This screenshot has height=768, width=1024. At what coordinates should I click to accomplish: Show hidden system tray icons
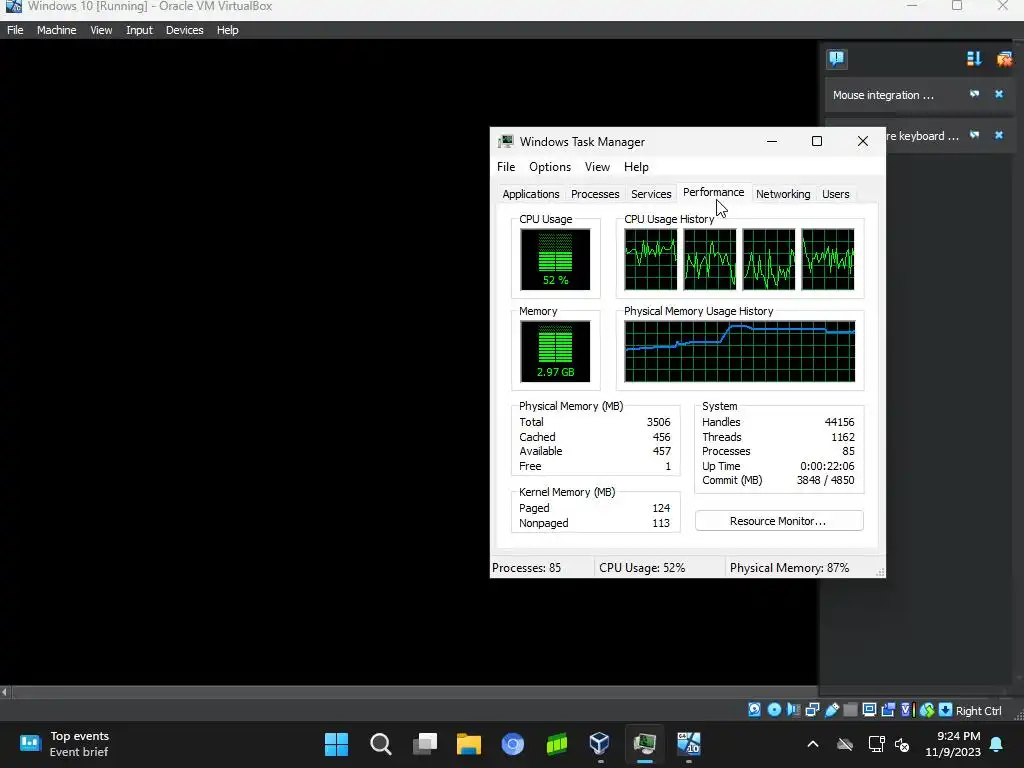813,744
